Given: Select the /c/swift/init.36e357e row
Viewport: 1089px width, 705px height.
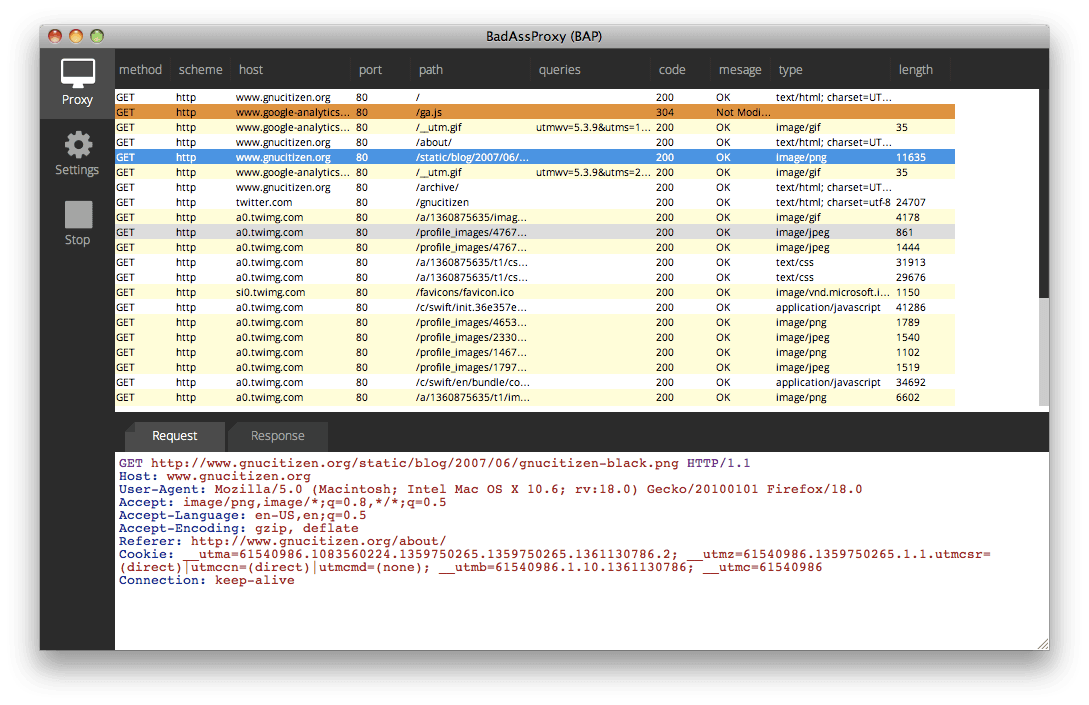Looking at the screenshot, I should click(535, 308).
